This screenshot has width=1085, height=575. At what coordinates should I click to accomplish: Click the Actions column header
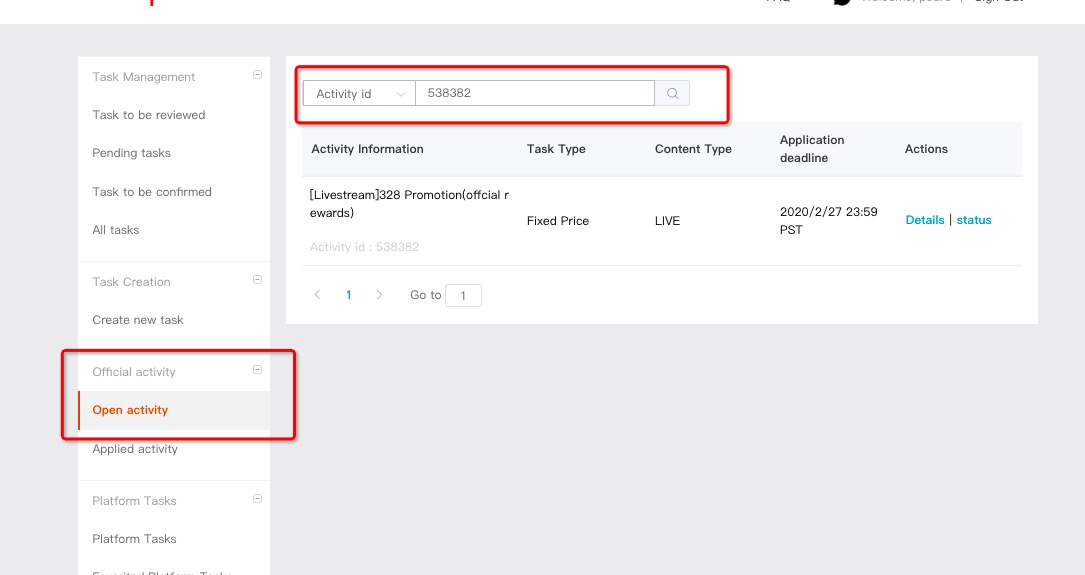pyautogui.click(x=926, y=149)
